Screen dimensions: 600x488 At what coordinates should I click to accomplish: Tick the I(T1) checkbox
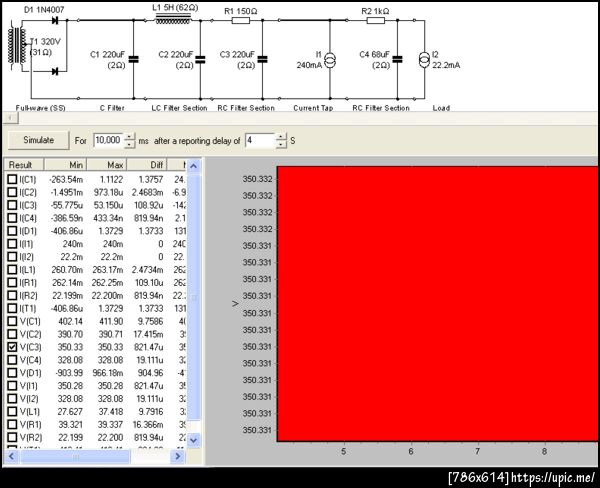coord(13,308)
